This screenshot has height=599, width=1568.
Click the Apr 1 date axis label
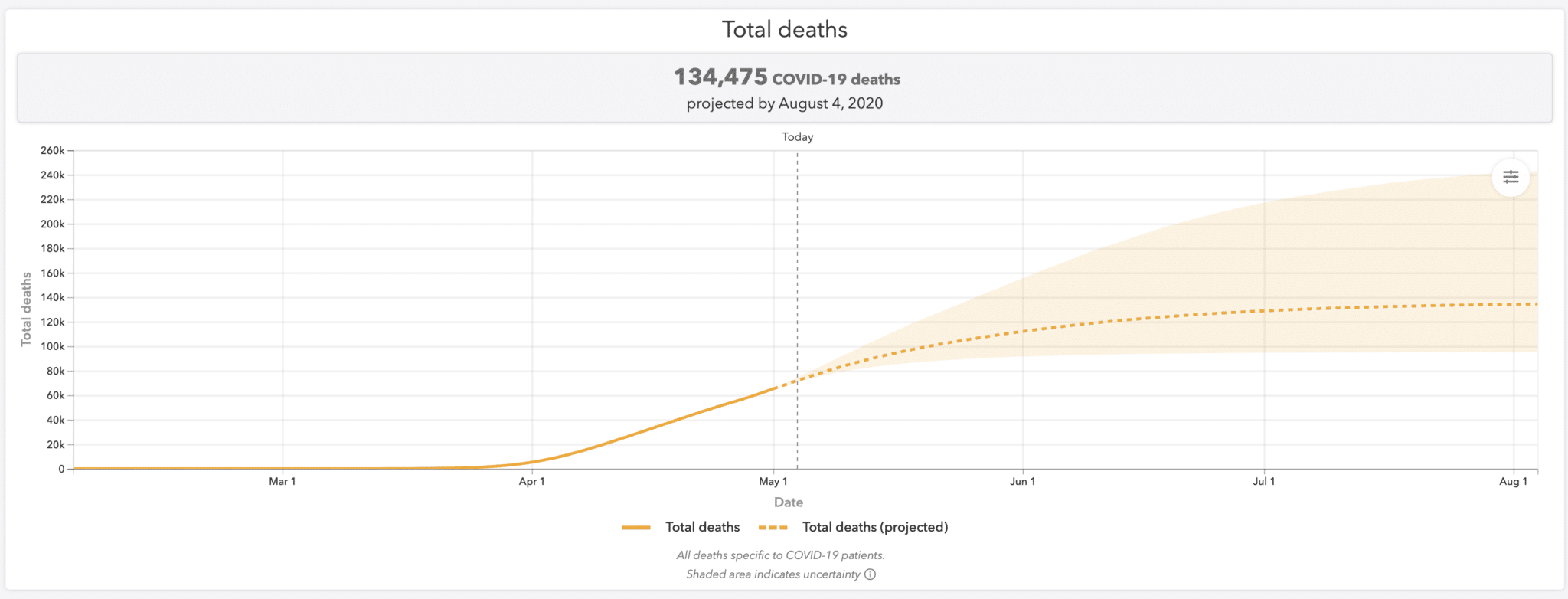point(531,482)
